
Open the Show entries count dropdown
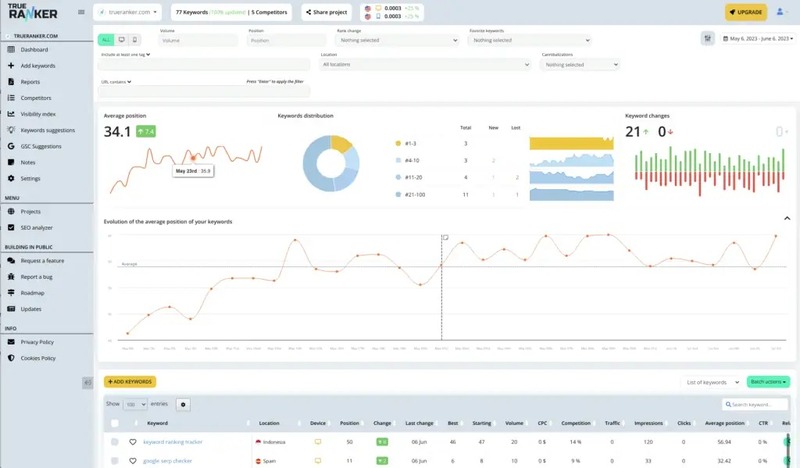click(135, 404)
